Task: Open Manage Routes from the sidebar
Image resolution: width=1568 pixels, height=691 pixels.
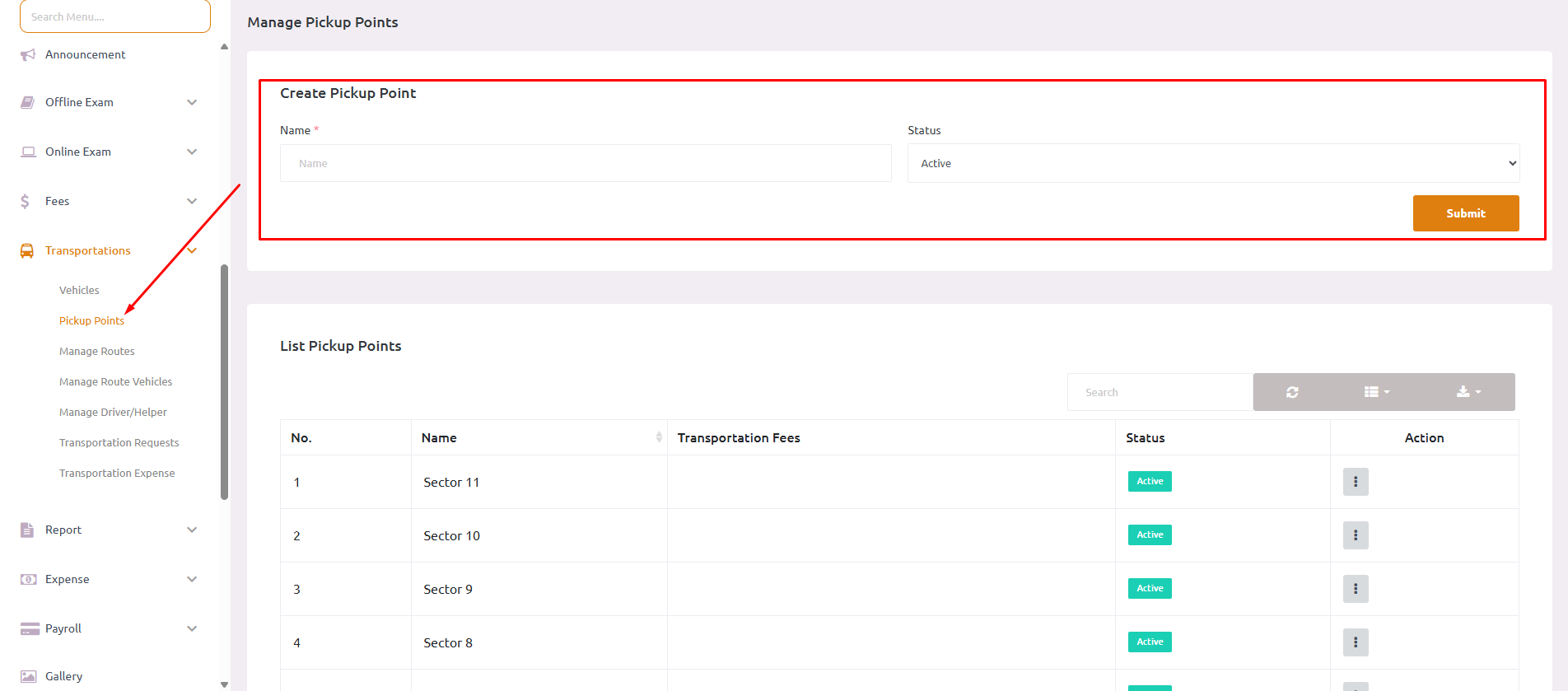Action: tap(97, 352)
